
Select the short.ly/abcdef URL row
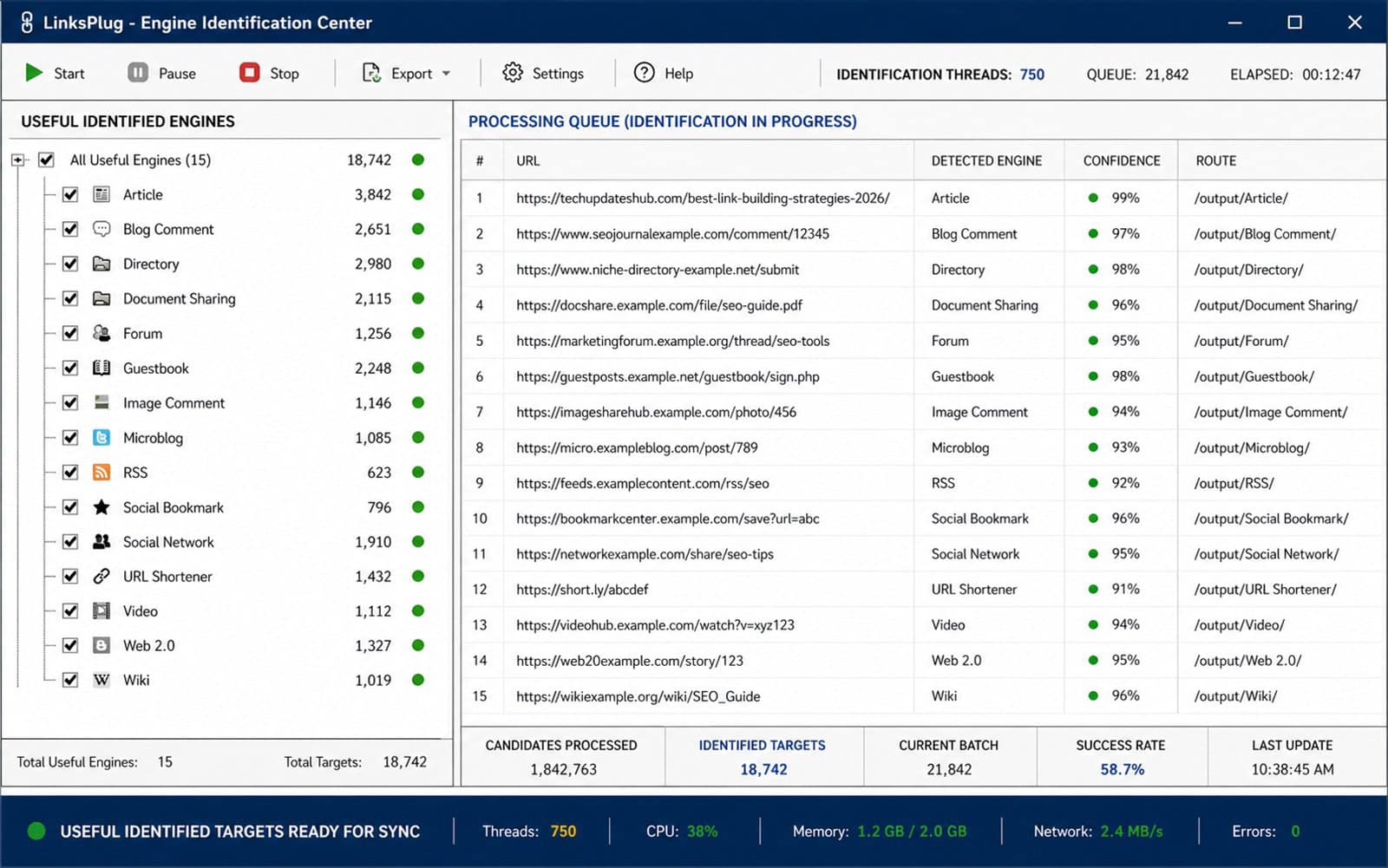click(x=582, y=589)
